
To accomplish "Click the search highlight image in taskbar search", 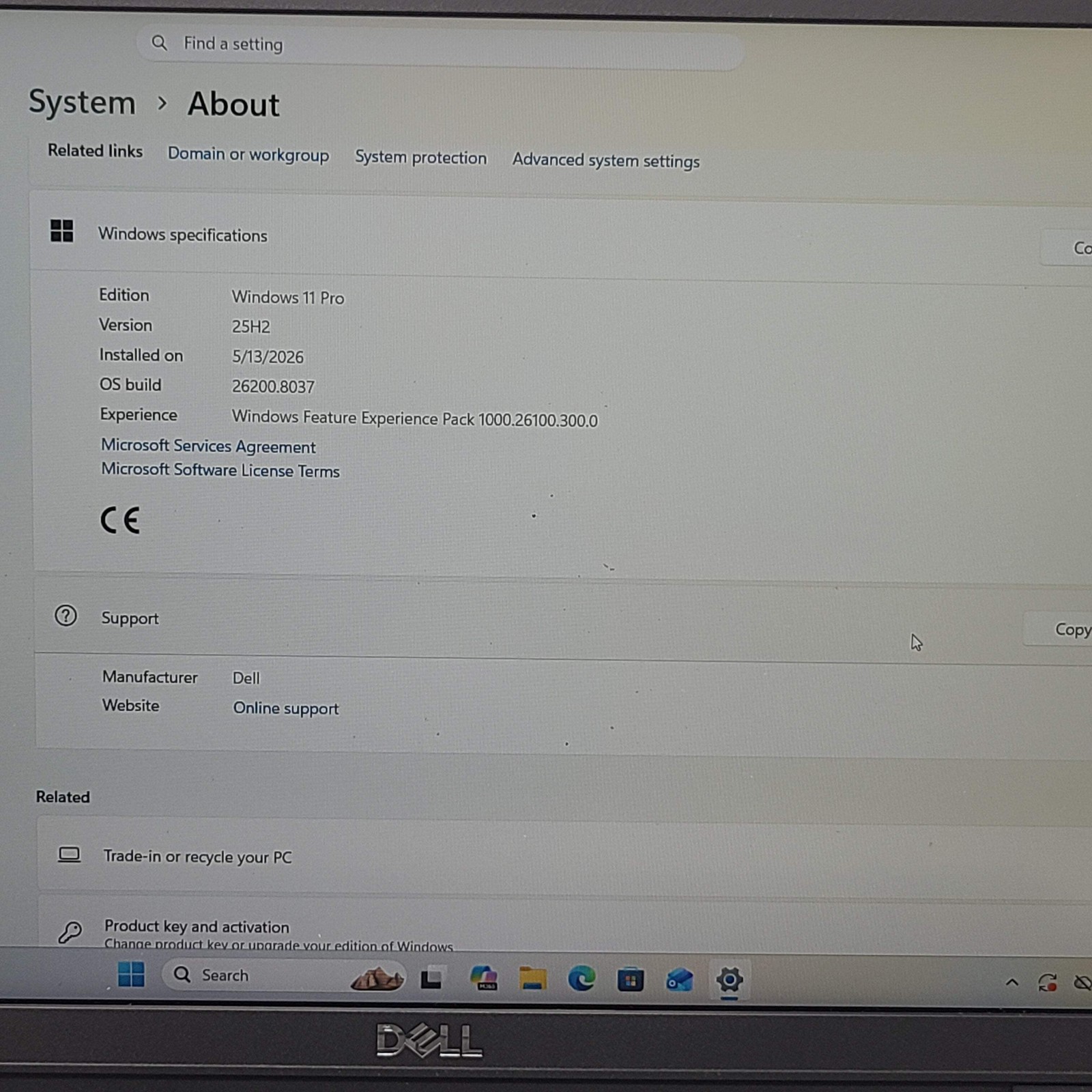I will (377, 979).
